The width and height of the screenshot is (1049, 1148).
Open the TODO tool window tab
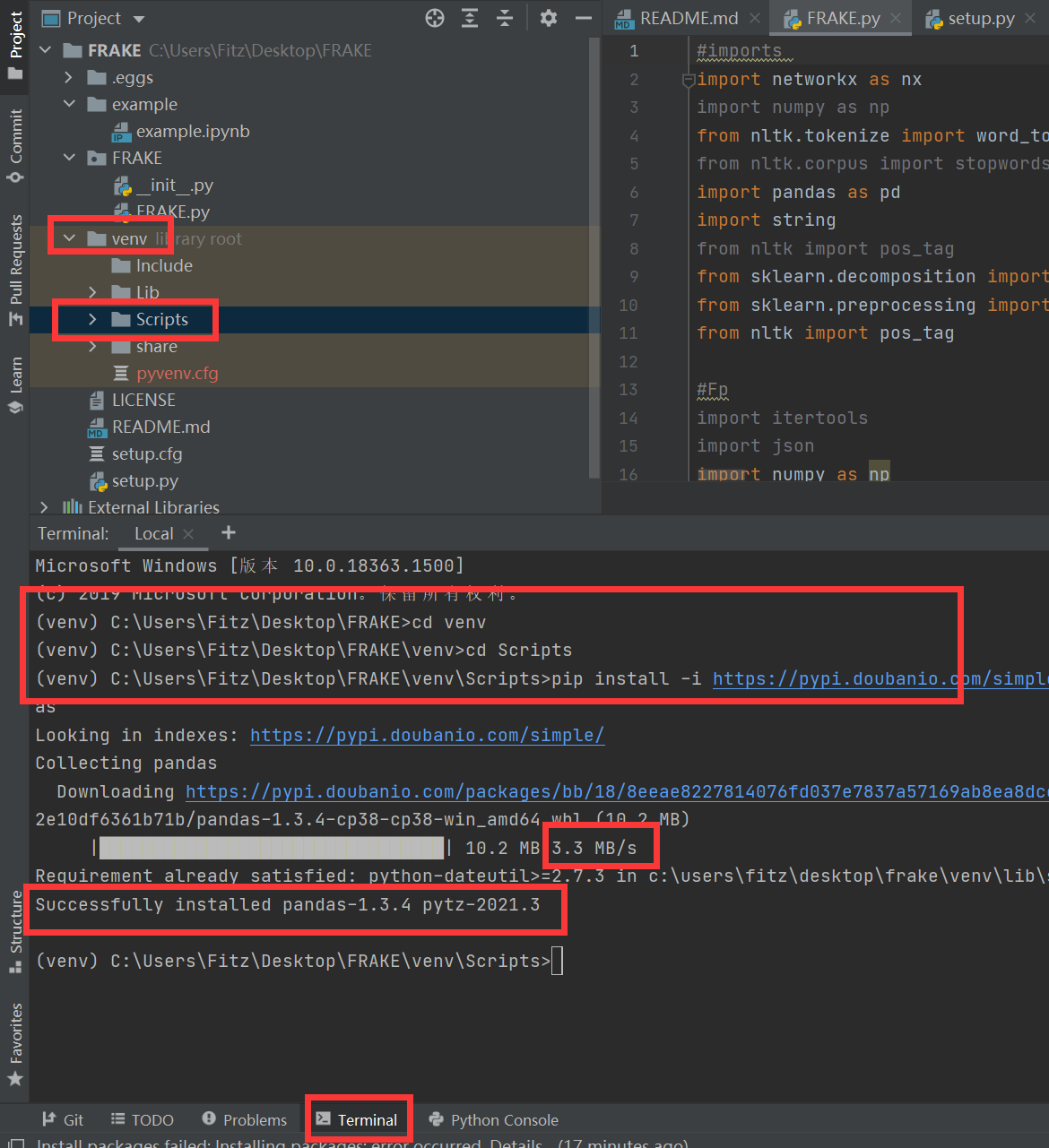143,1119
